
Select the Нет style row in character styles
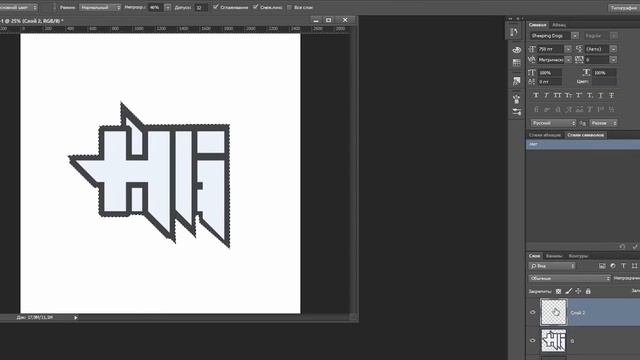coord(583,144)
